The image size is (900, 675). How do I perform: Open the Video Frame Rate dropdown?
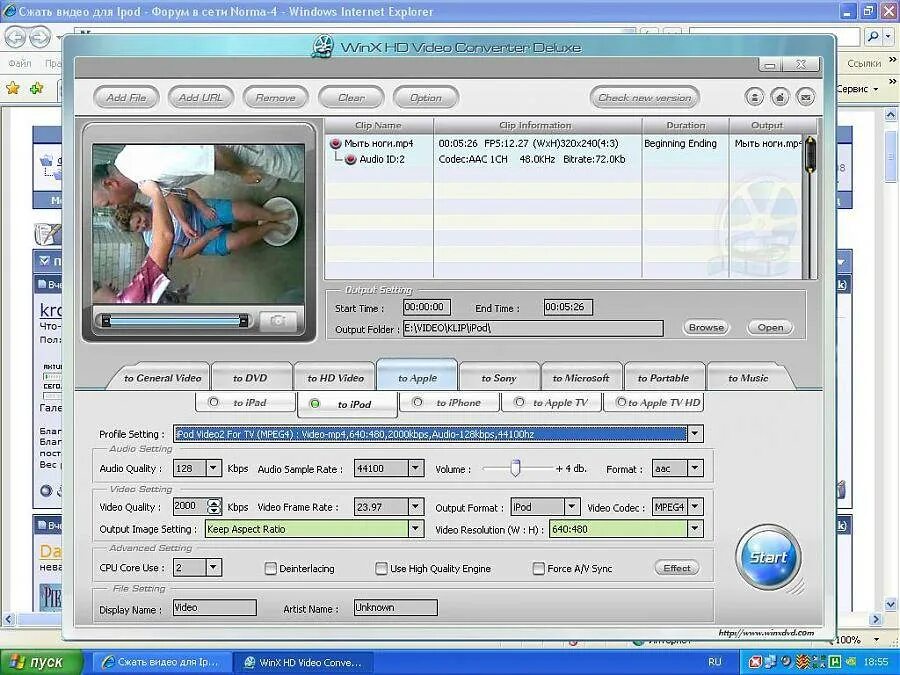tap(416, 507)
